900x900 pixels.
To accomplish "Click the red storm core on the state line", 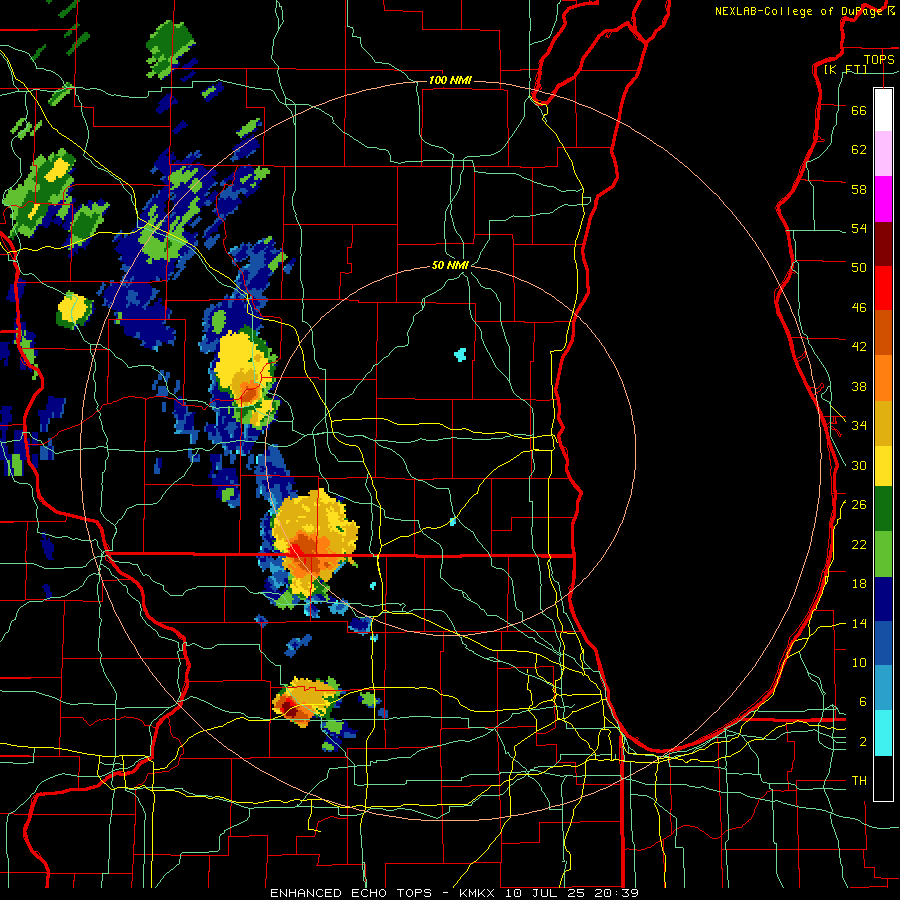I will [297, 551].
